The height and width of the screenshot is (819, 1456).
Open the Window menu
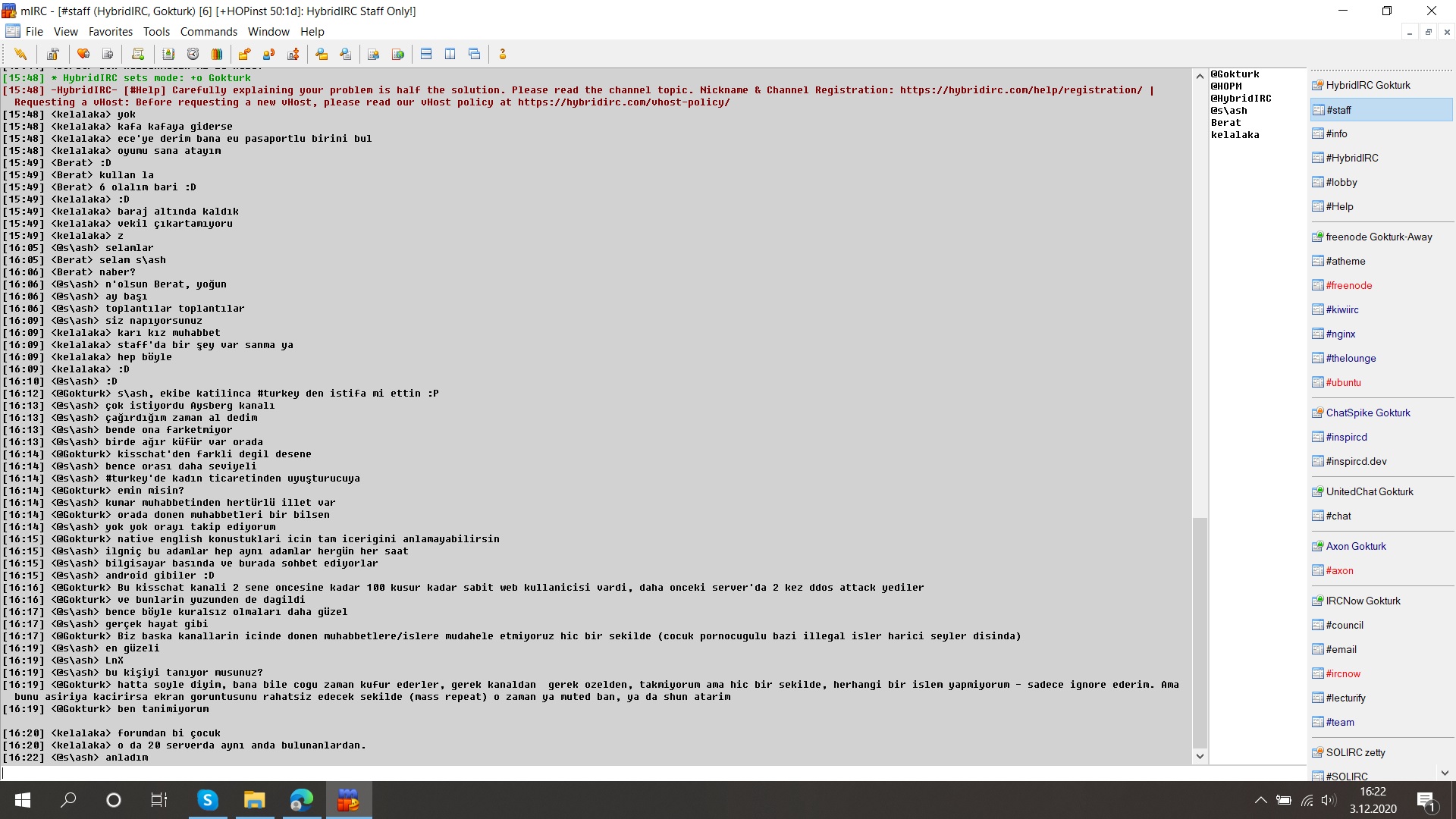click(268, 32)
